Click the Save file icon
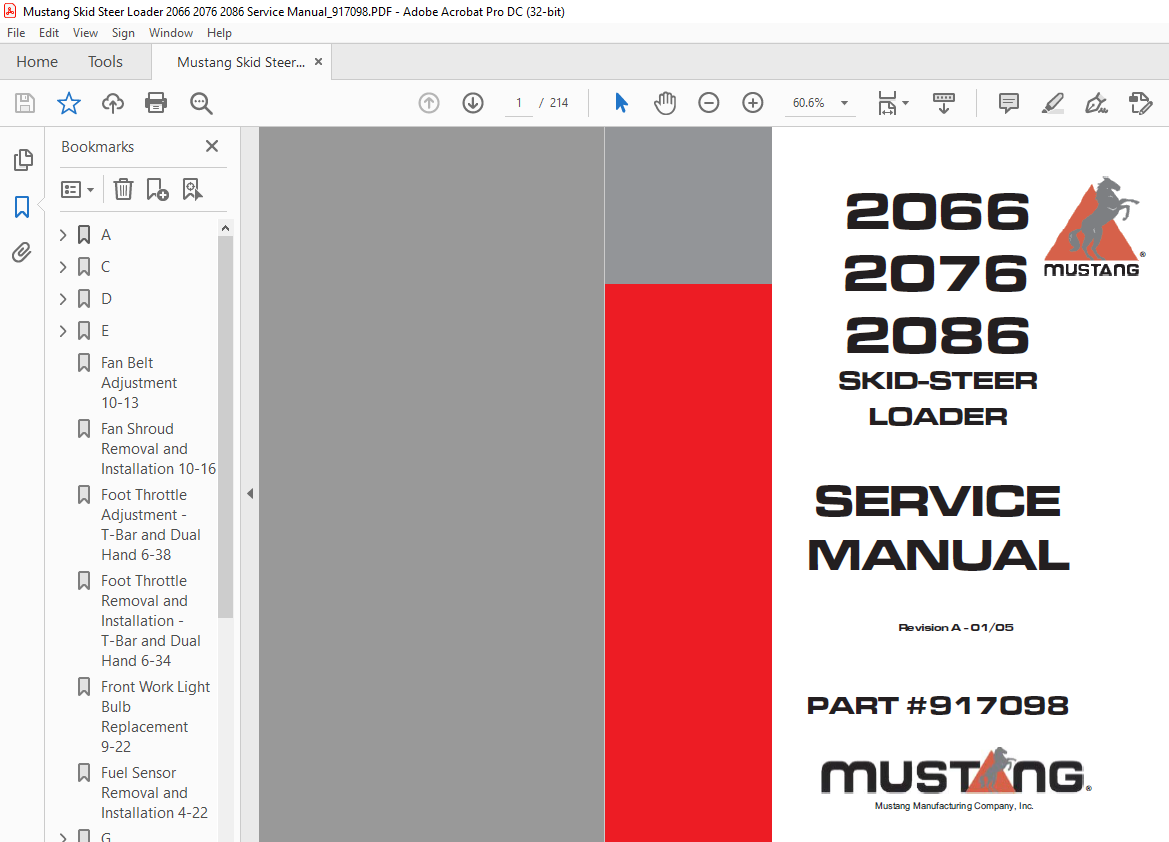The height and width of the screenshot is (842, 1169). [25, 103]
